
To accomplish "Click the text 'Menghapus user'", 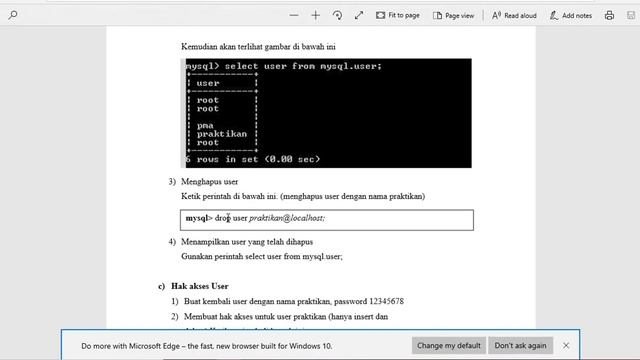I will 209,182.
